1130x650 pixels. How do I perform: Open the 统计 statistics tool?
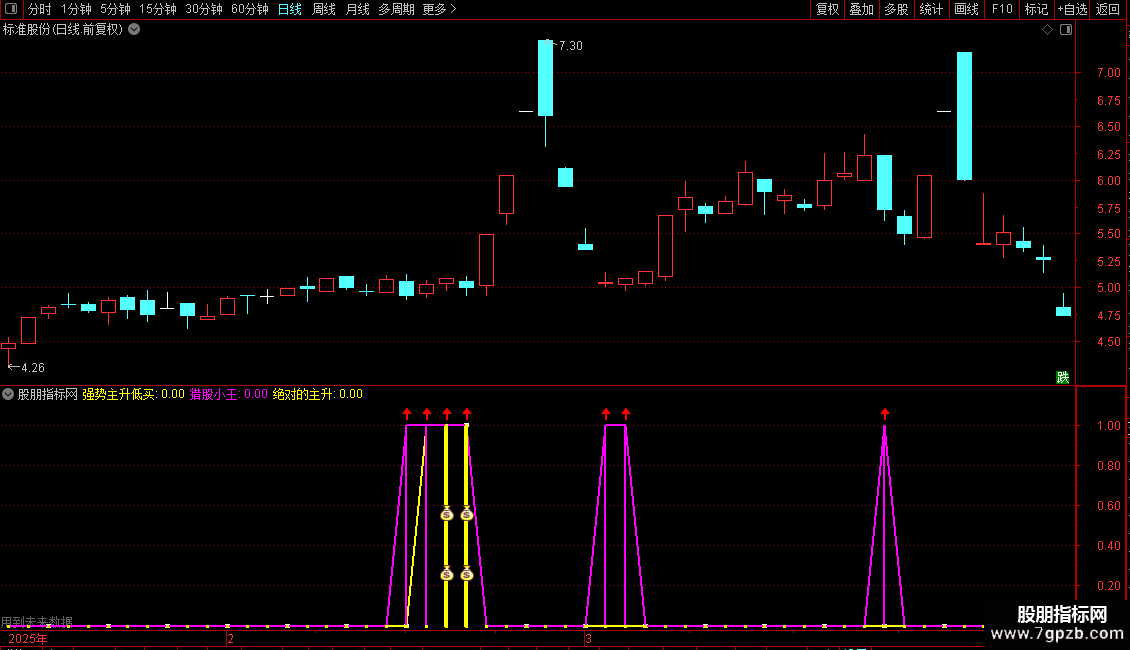pos(931,9)
